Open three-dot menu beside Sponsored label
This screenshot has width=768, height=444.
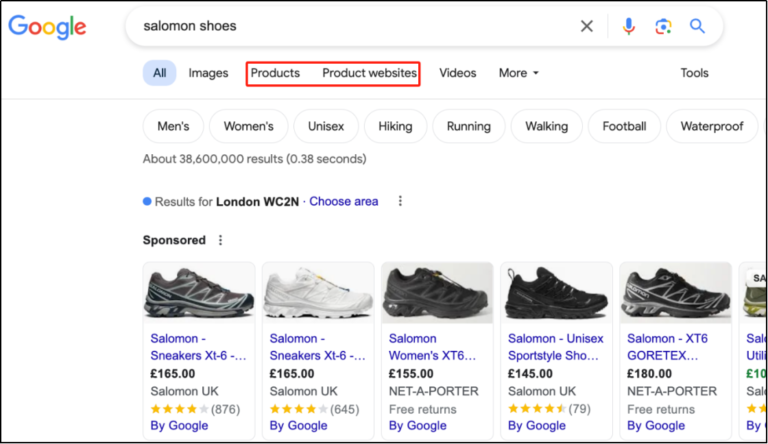click(221, 240)
